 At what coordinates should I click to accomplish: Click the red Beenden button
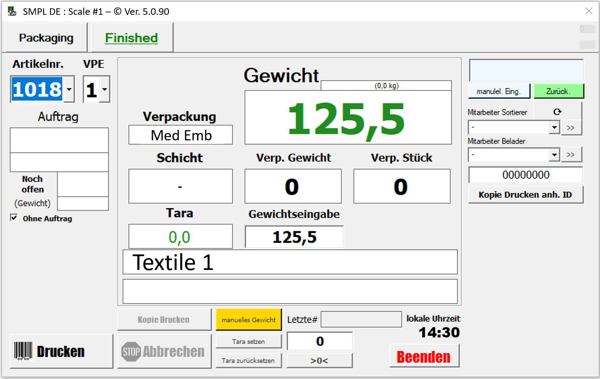pos(424,356)
